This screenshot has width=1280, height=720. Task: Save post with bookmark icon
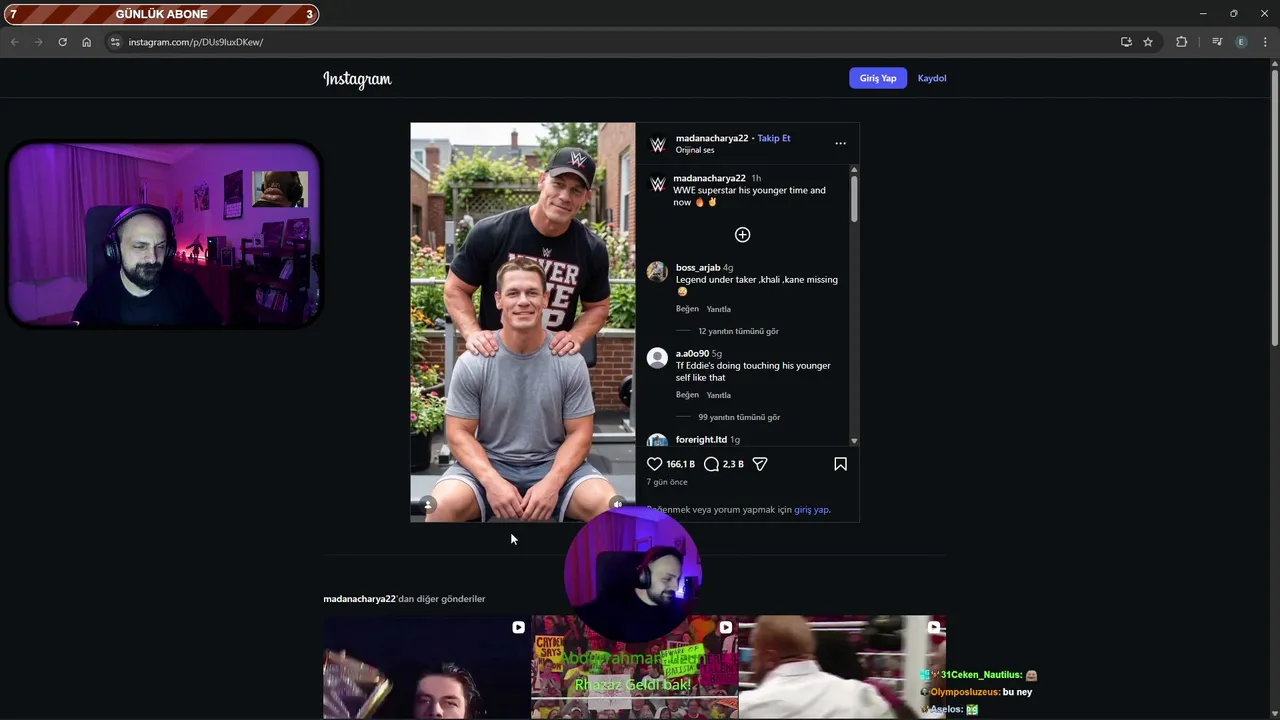point(840,464)
